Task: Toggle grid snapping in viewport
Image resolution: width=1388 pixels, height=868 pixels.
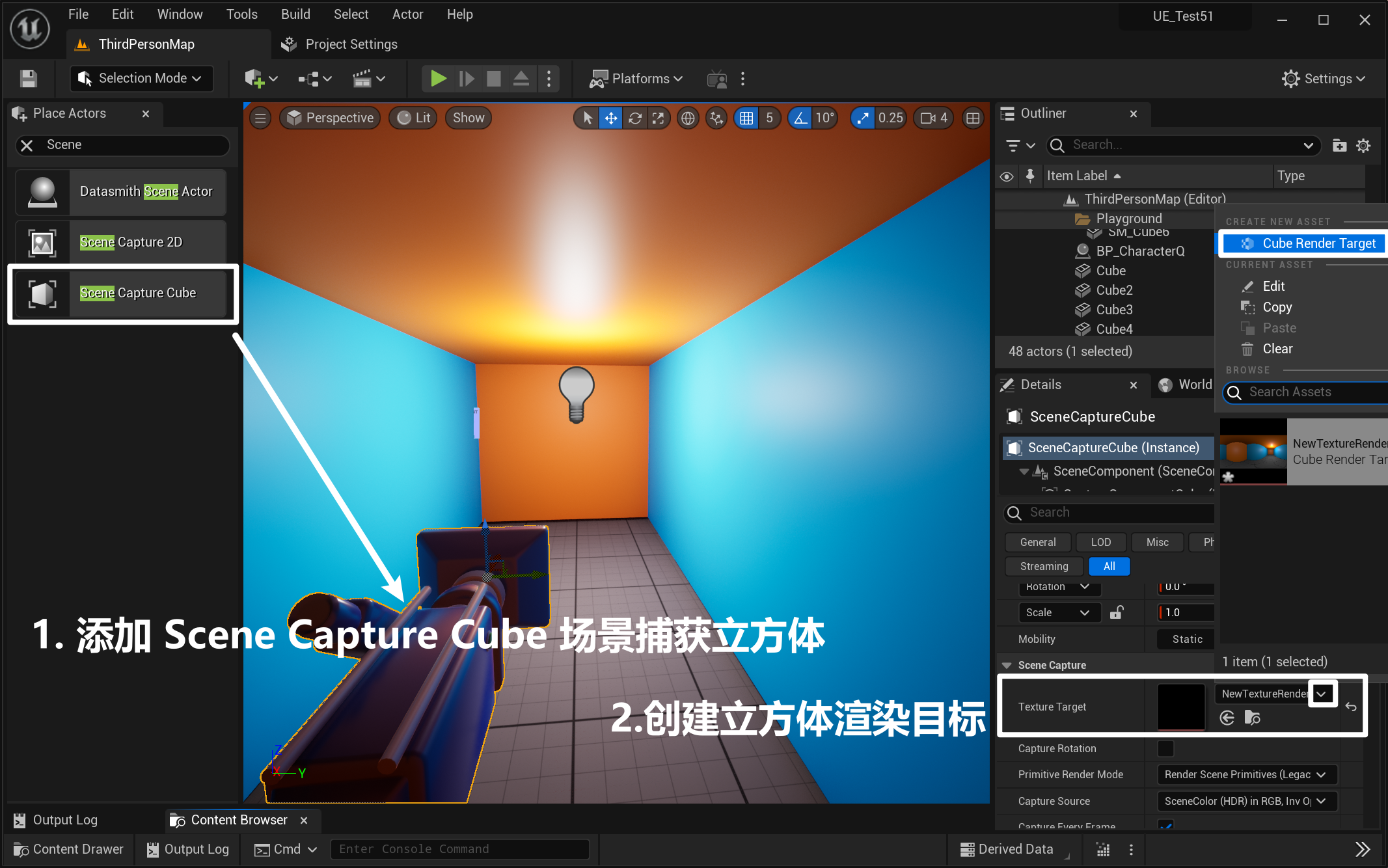Action: 746,118
